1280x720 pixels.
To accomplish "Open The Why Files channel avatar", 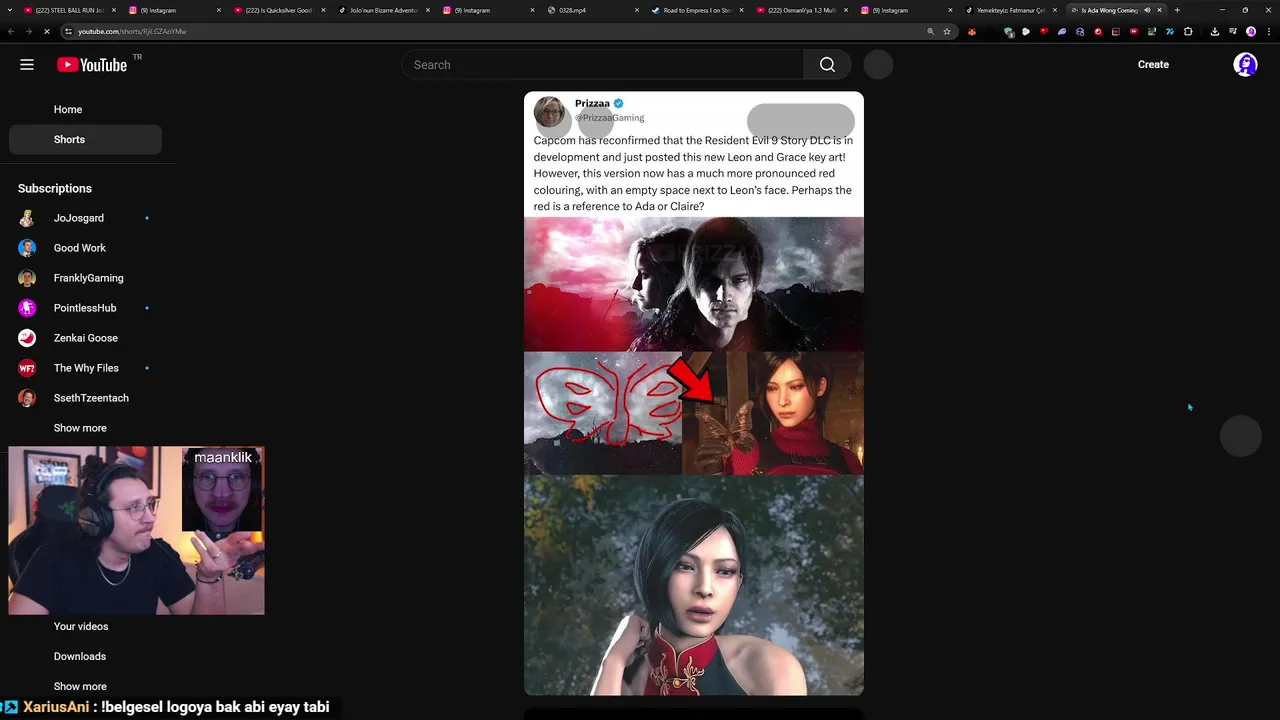I will click(x=27, y=368).
